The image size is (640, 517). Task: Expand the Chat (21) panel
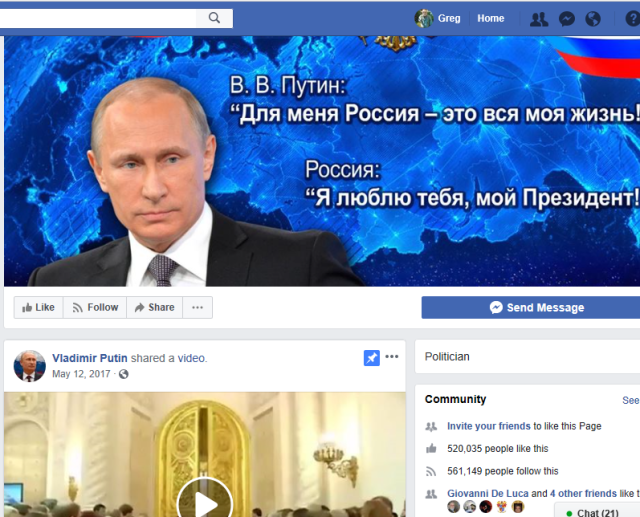pyautogui.click(x=597, y=511)
